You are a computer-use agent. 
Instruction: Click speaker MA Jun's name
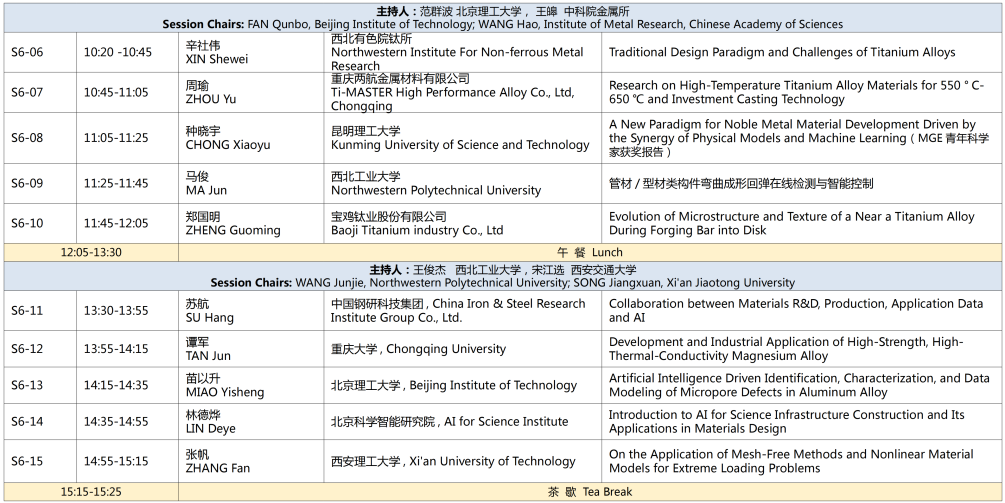point(206,190)
